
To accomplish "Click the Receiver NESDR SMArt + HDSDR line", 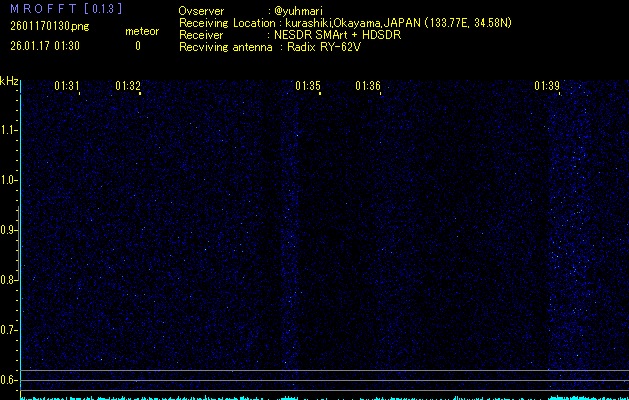I will (x=290, y=35).
